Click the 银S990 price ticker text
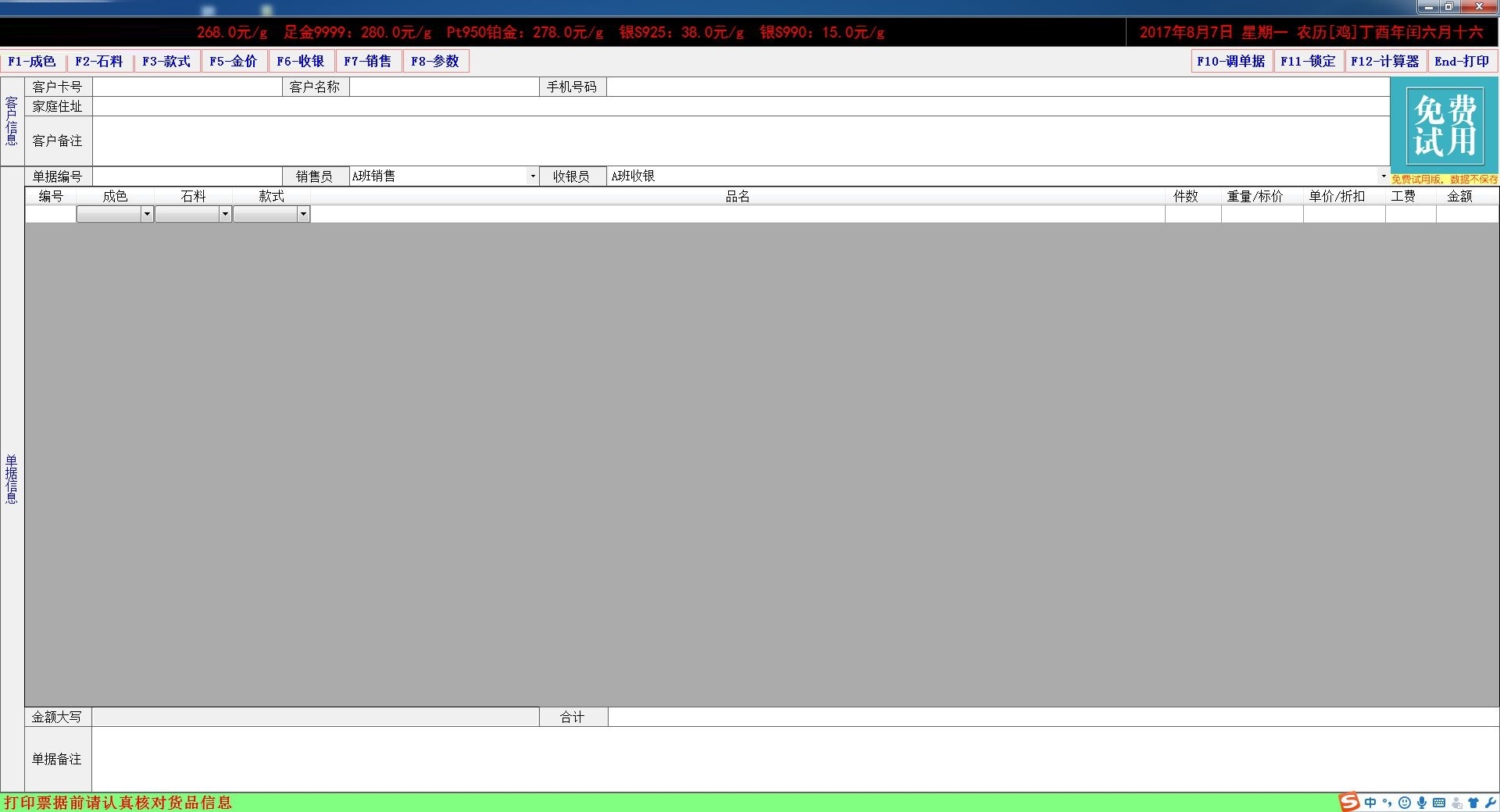Screen dimensions: 1500x812 823,32
